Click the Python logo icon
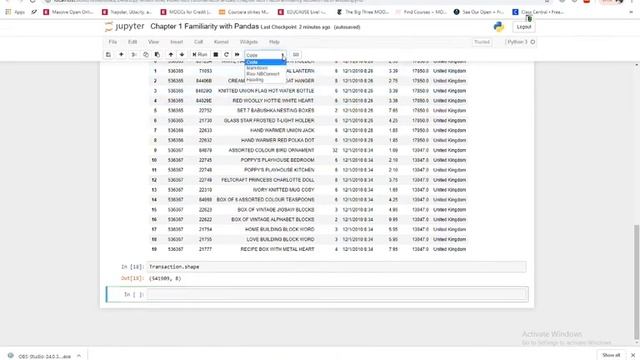 499,27
